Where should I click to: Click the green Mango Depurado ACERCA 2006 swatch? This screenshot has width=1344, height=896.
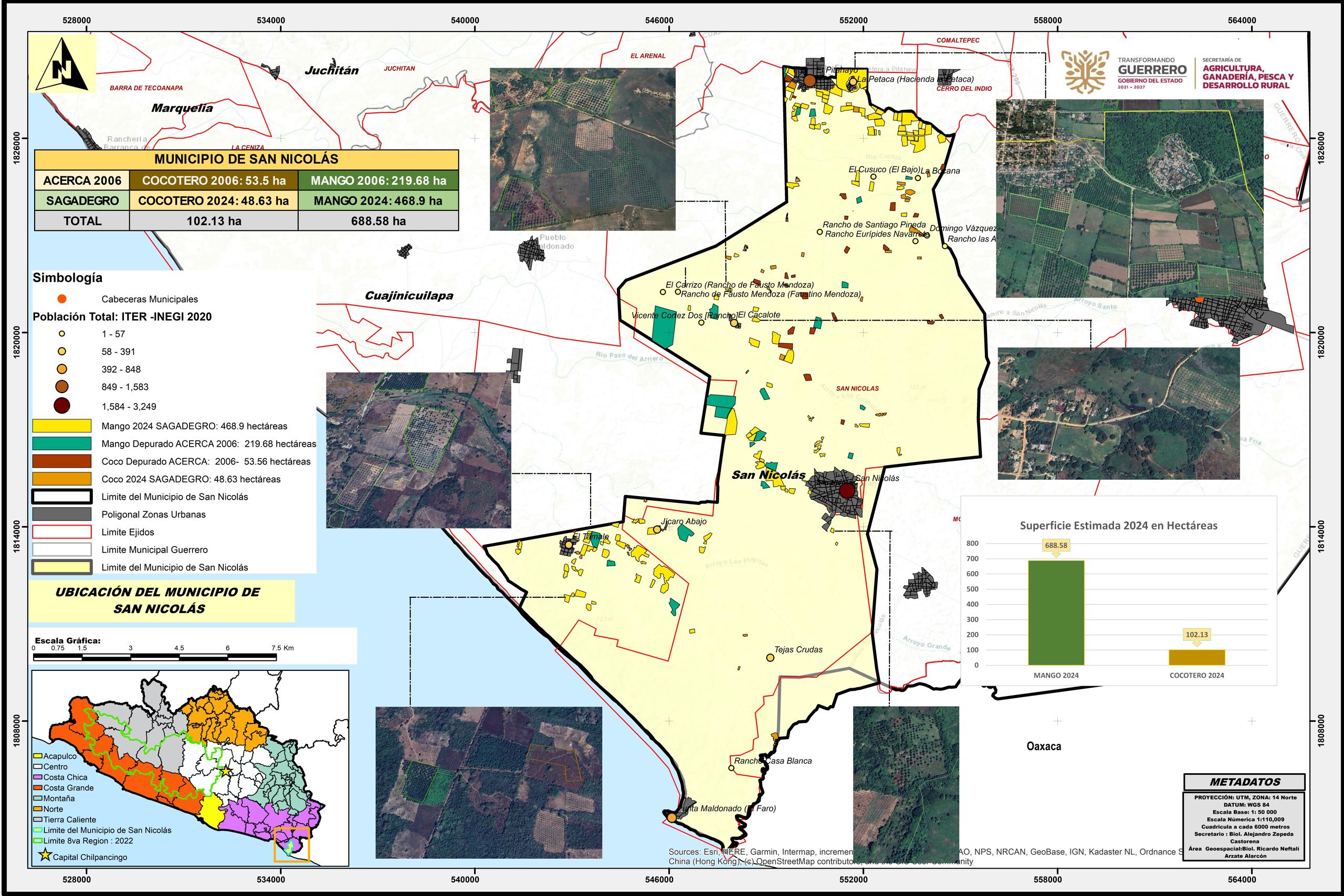coord(62,444)
